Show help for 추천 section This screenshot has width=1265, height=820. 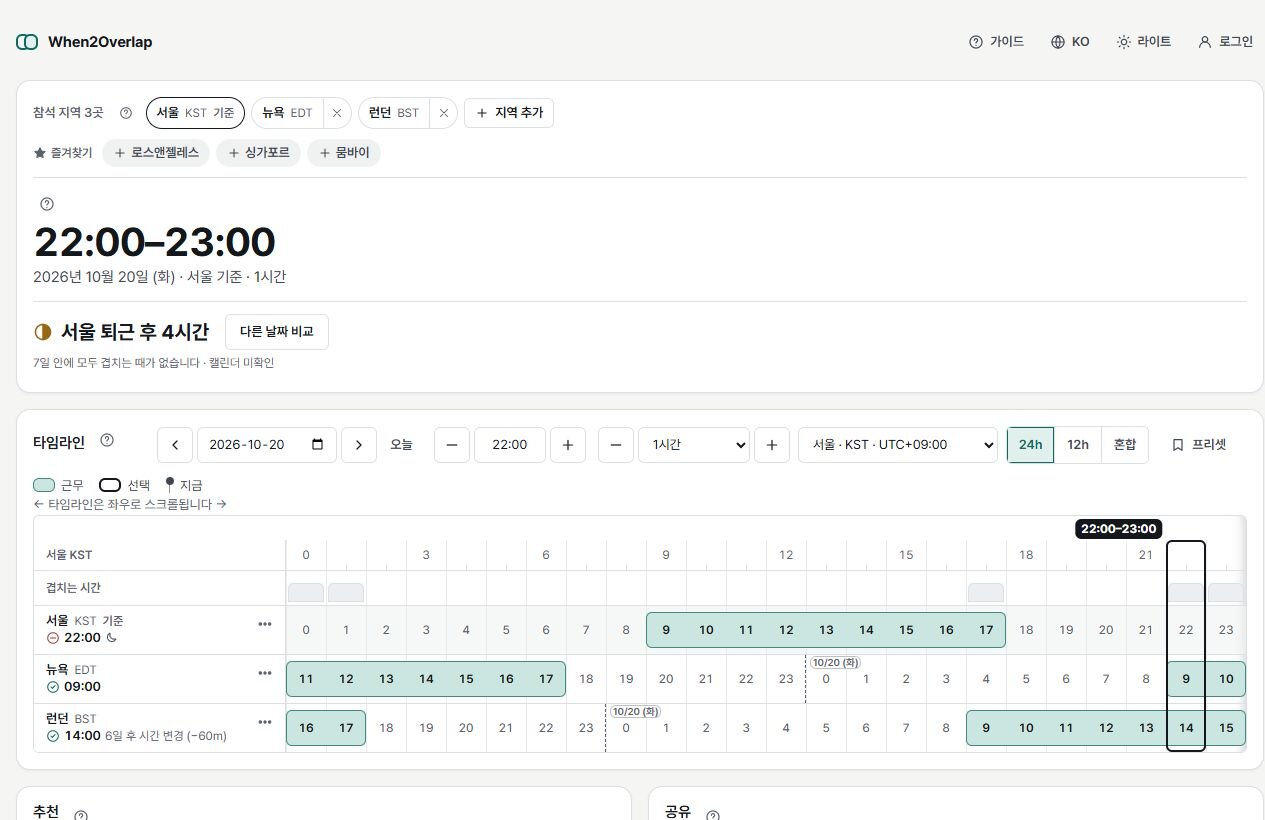[x=81, y=815]
